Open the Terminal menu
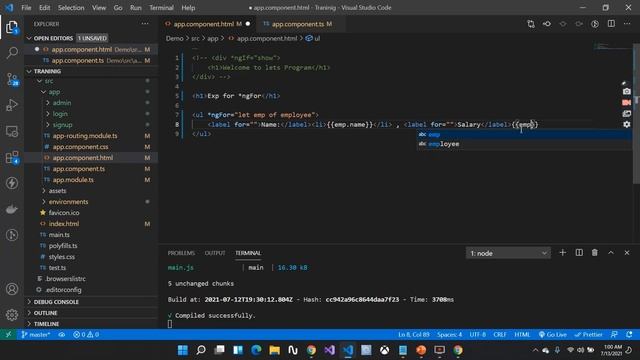The width and height of the screenshot is (640, 360). (x=161, y=7)
